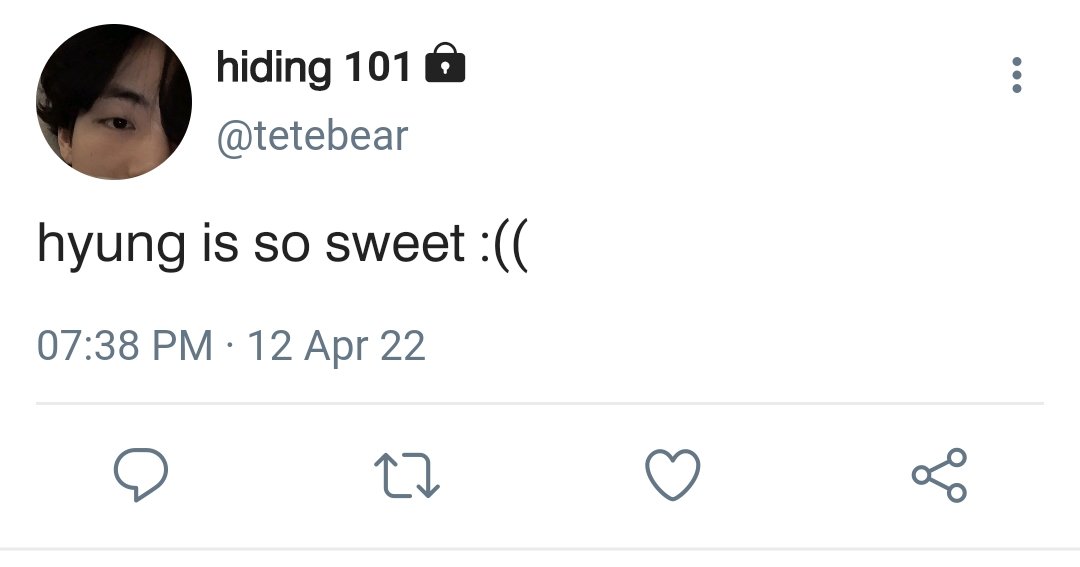Toggle the retweet state of this tweet

coord(406,475)
